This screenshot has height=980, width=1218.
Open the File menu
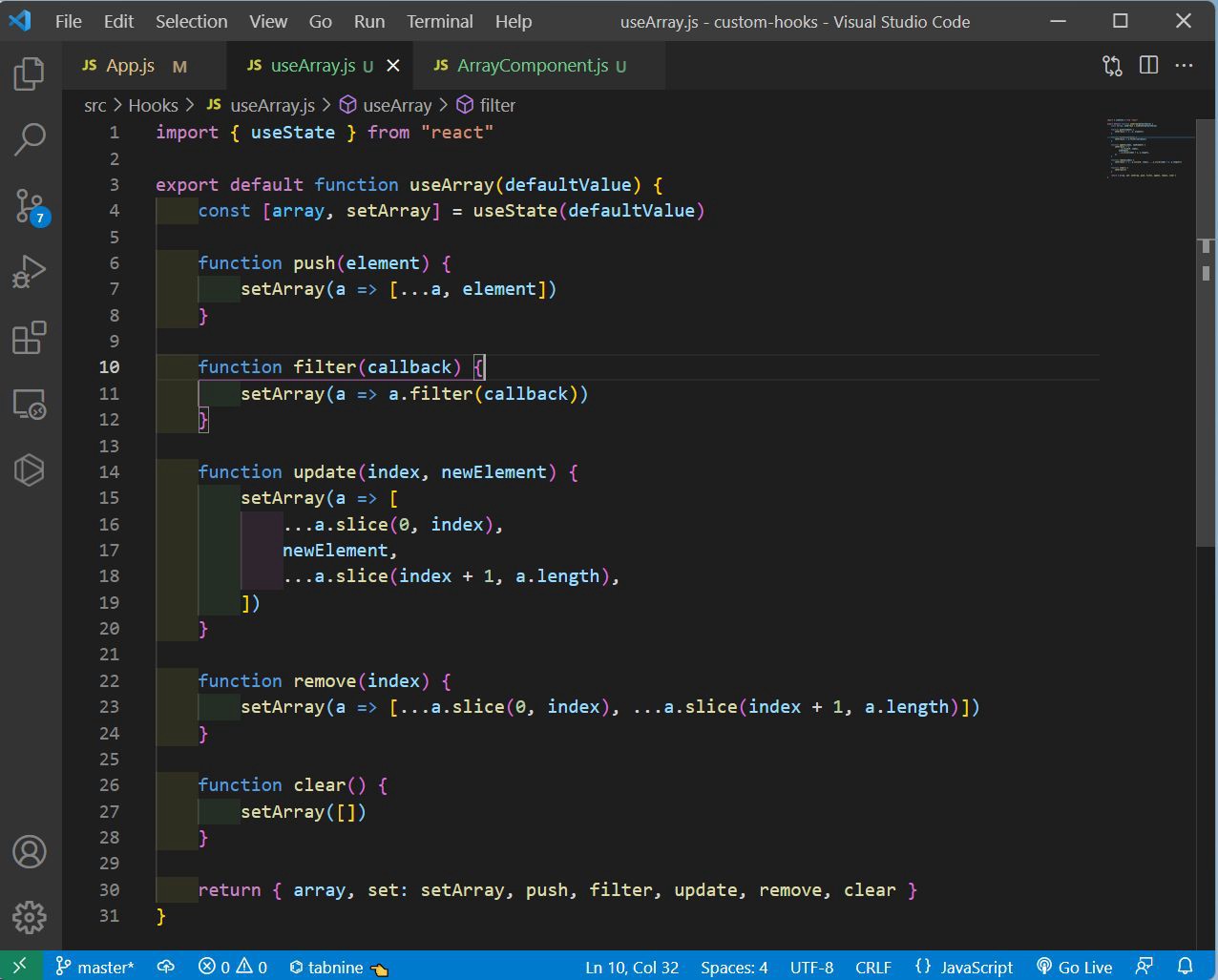click(69, 21)
